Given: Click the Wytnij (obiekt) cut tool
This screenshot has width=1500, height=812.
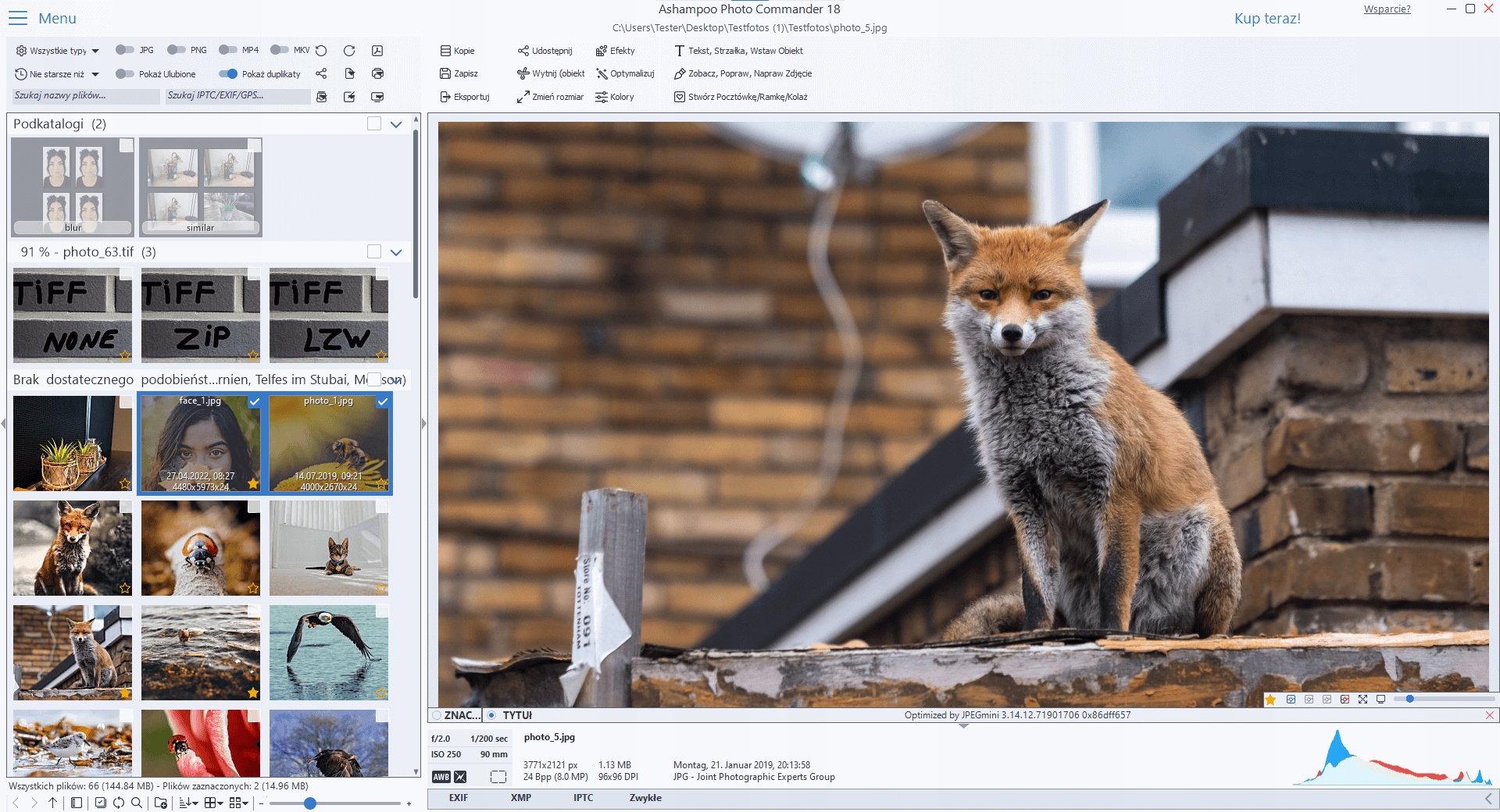Looking at the screenshot, I should 551,73.
